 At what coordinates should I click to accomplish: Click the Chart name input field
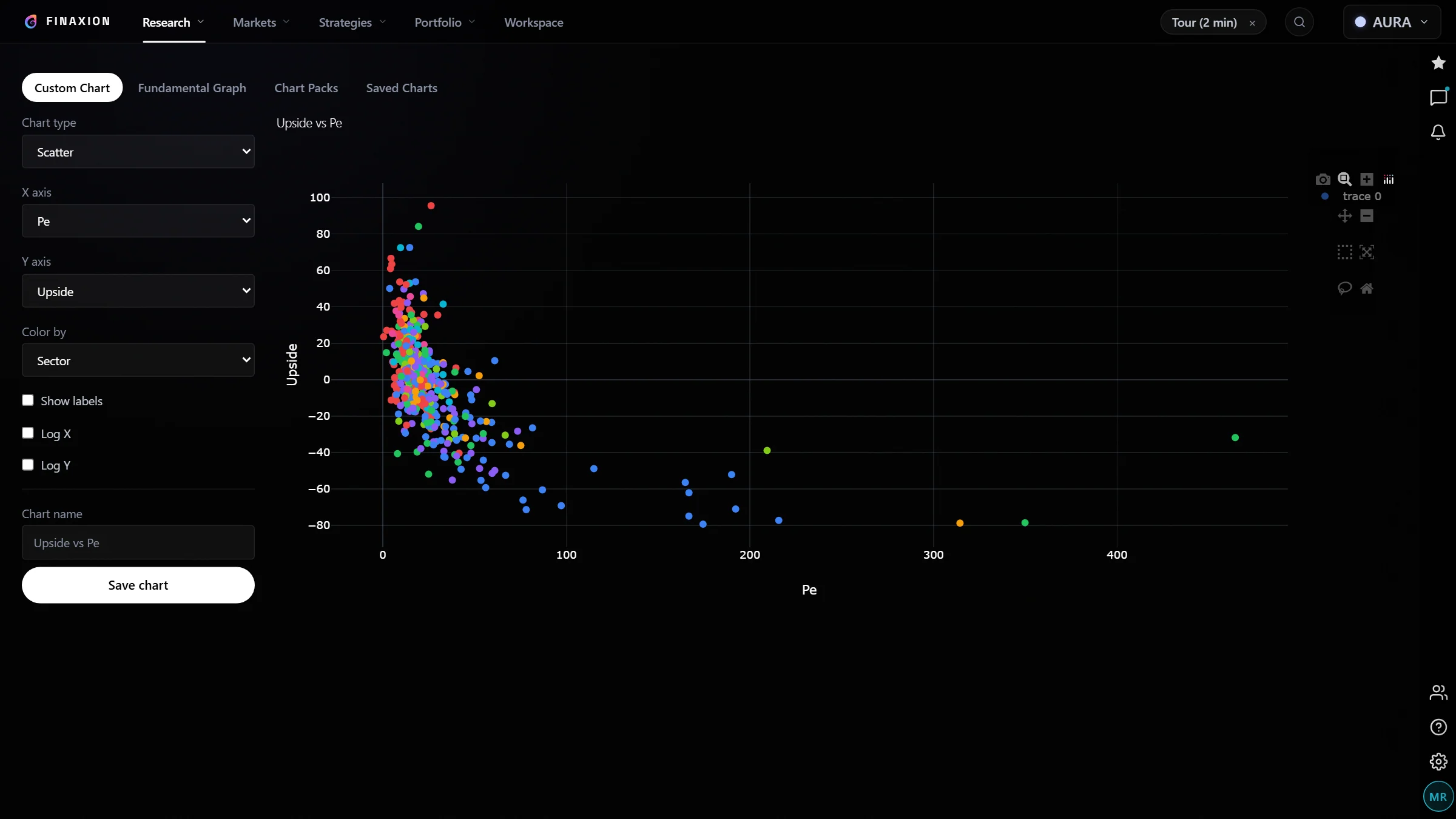point(138,542)
